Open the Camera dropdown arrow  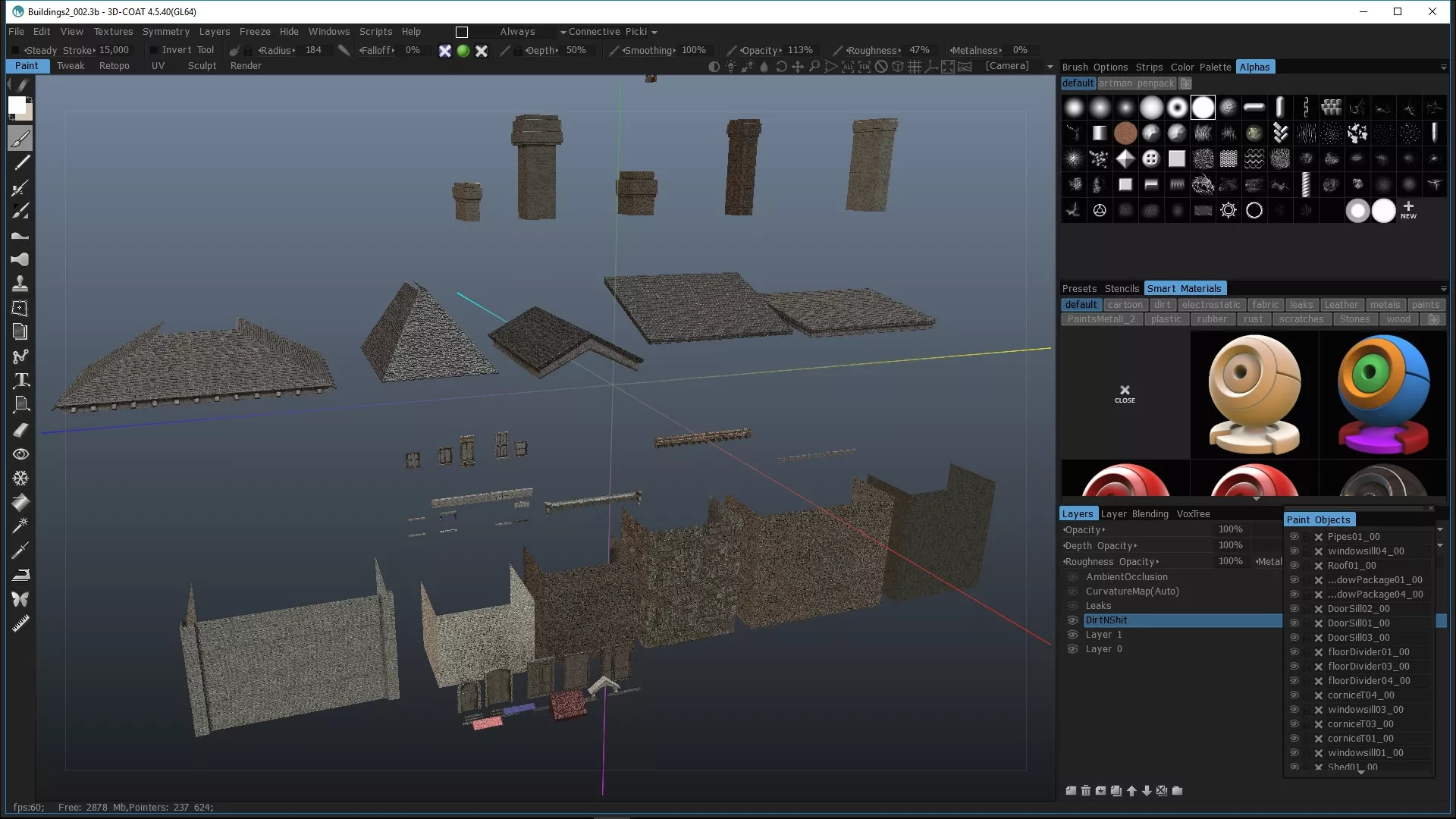point(1050,67)
